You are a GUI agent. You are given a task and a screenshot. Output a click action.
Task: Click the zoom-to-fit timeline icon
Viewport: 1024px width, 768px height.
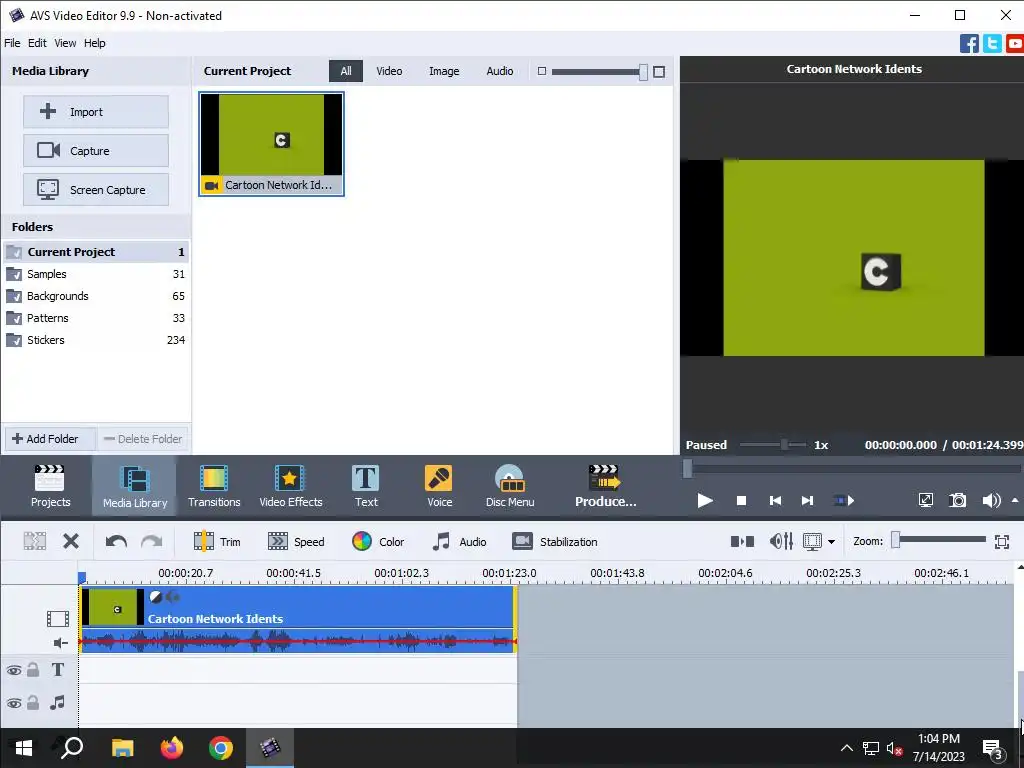(1002, 541)
